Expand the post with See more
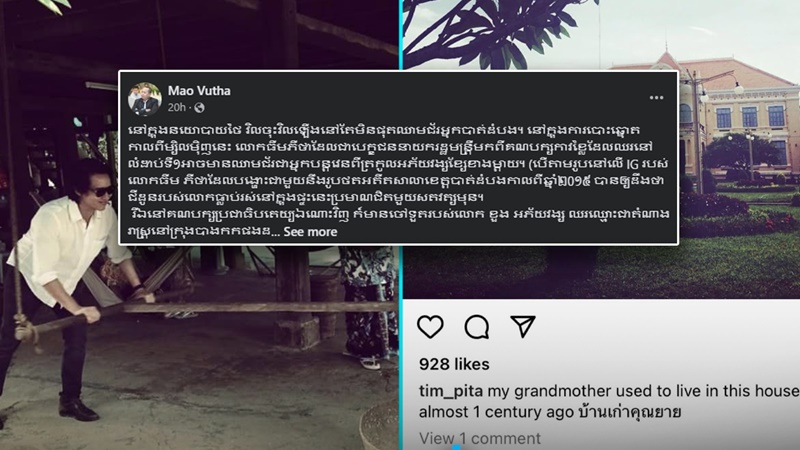The width and height of the screenshot is (800, 450). [310, 232]
